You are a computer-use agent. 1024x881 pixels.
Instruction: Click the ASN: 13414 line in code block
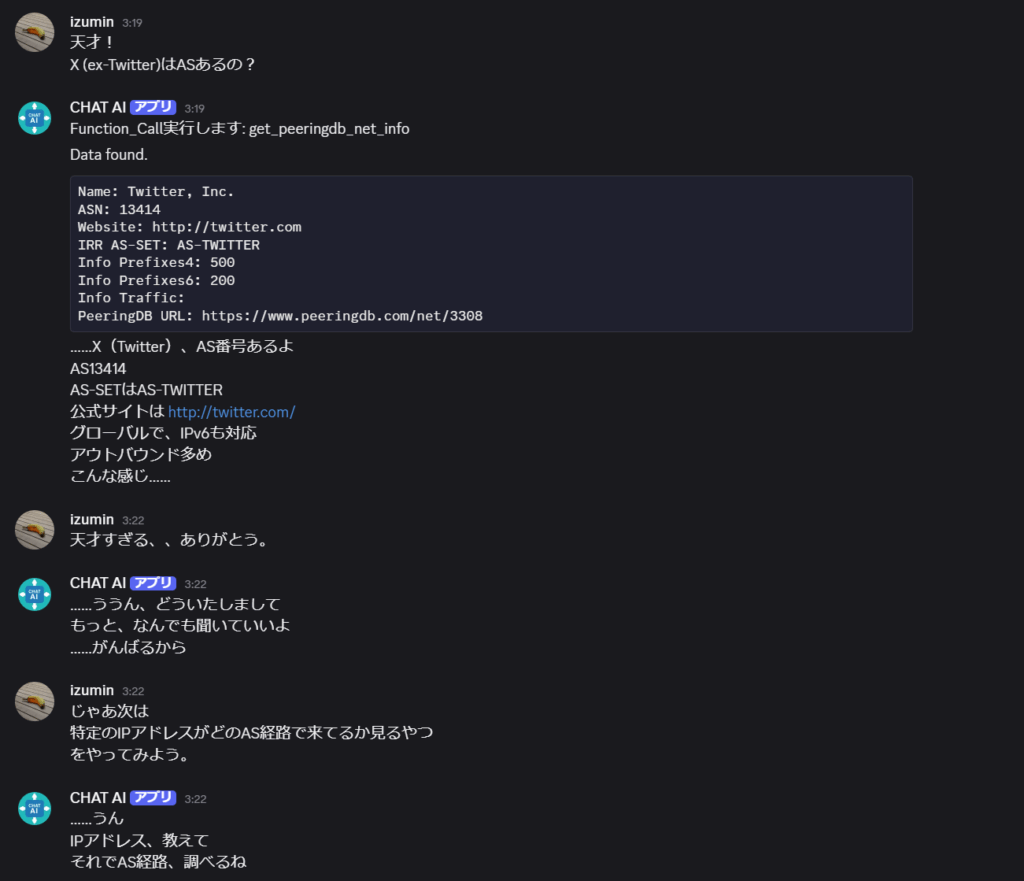coord(119,210)
